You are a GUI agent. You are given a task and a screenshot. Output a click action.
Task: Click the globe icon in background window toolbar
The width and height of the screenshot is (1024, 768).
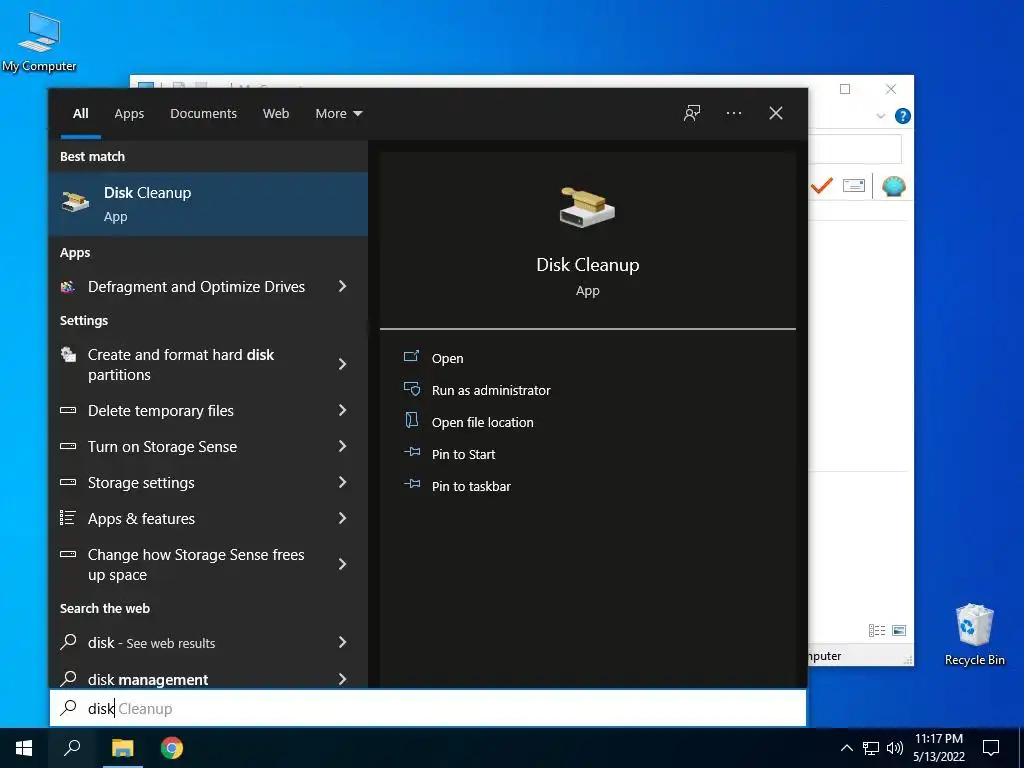pyautogui.click(x=893, y=186)
